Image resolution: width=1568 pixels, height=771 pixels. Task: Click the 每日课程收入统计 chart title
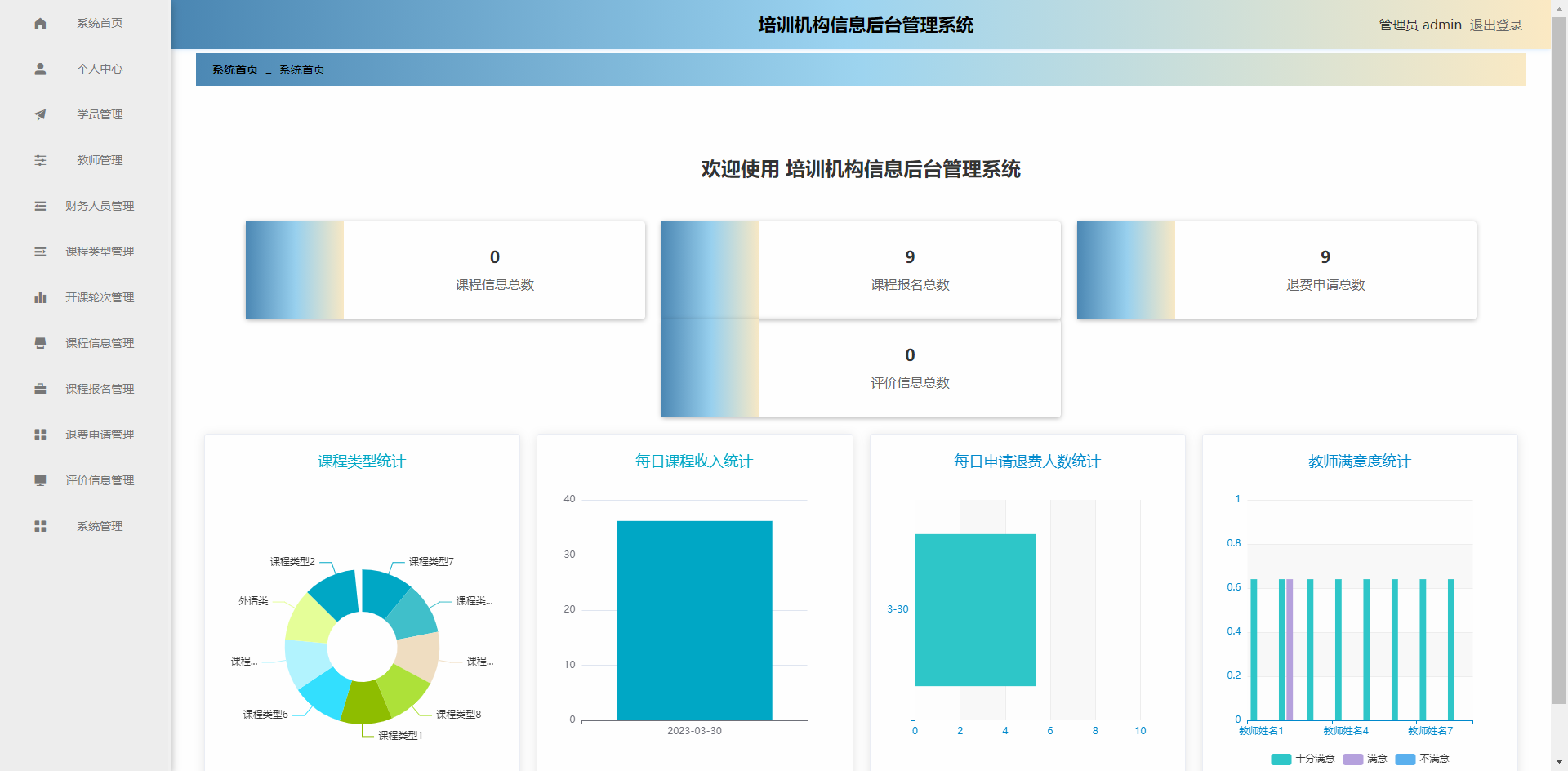click(x=694, y=461)
